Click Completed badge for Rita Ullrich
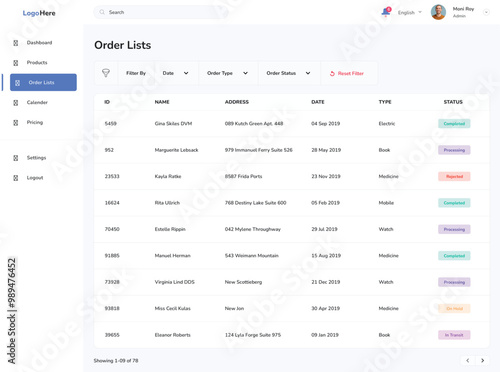This screenshot has height=372, width=500. pos(454,203)
